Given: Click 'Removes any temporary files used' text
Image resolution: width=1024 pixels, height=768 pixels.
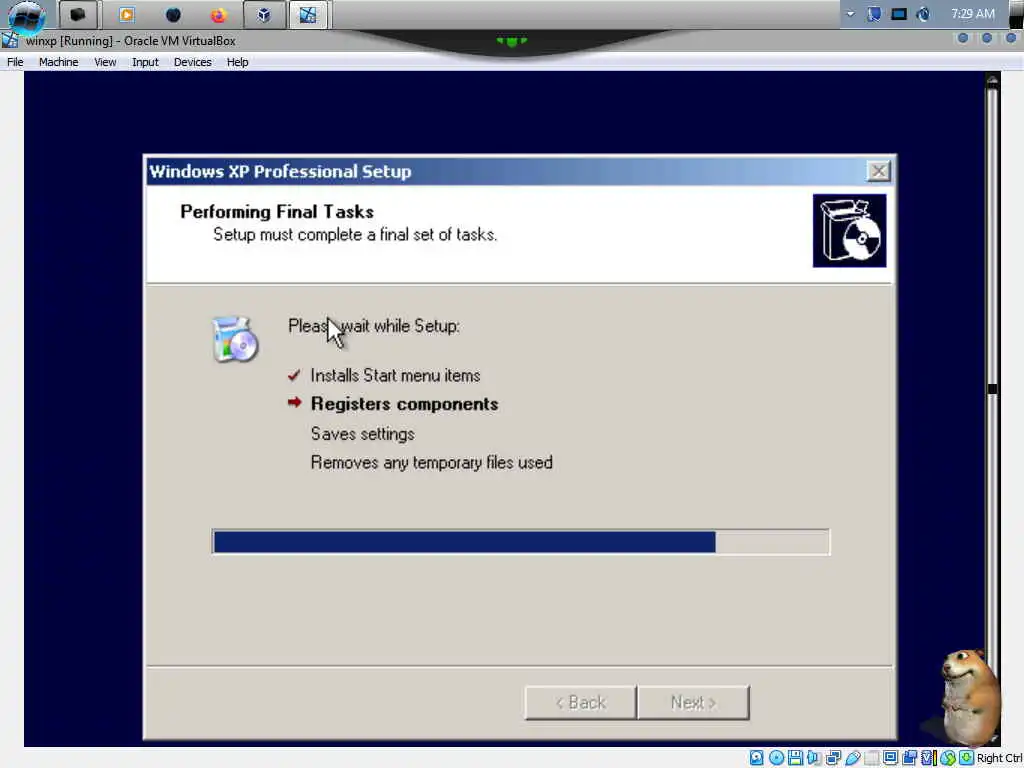Looking at the screenshot, I should click(x=432, y=462).
